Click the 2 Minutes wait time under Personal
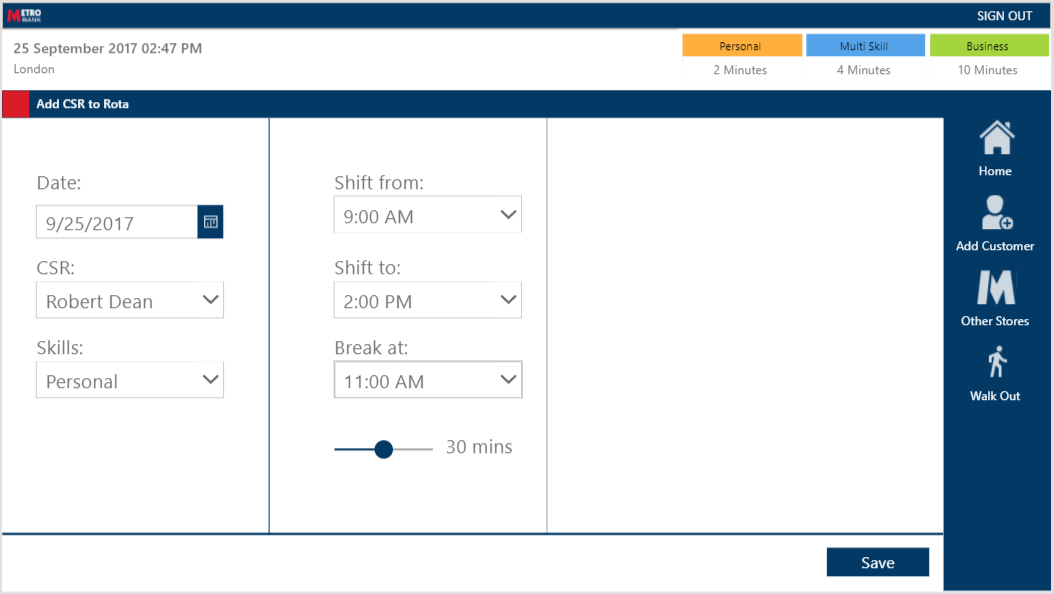Image resolution: width=1054 pixels, height=594 pixels. tap(742, 70)
